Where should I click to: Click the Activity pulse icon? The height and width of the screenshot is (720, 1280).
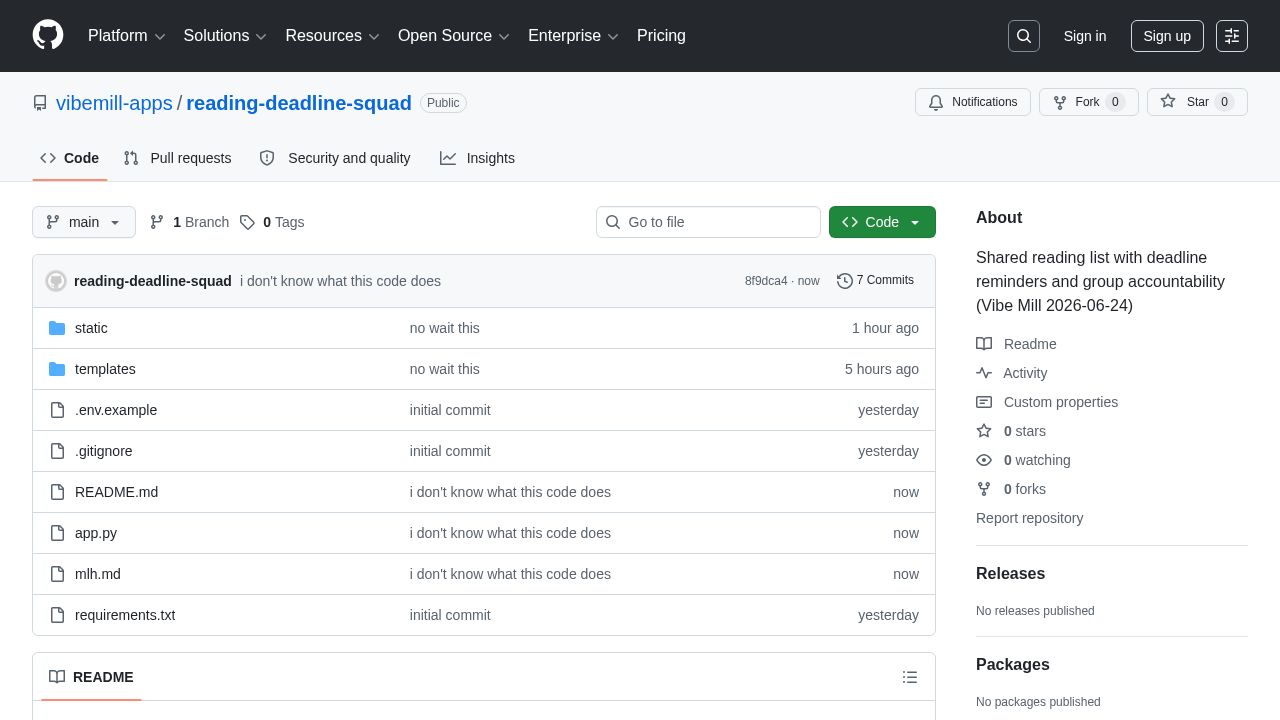(984, 373)
